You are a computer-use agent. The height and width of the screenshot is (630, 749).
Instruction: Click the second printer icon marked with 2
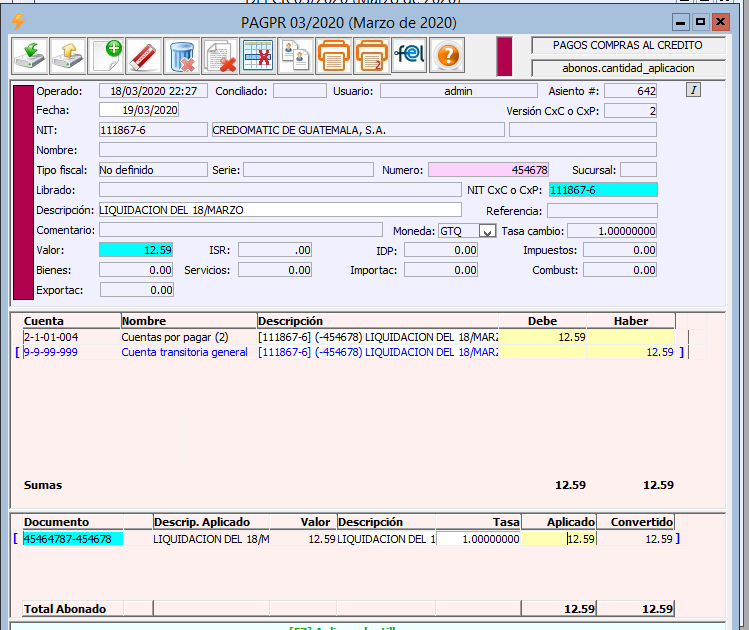[371, 55]
